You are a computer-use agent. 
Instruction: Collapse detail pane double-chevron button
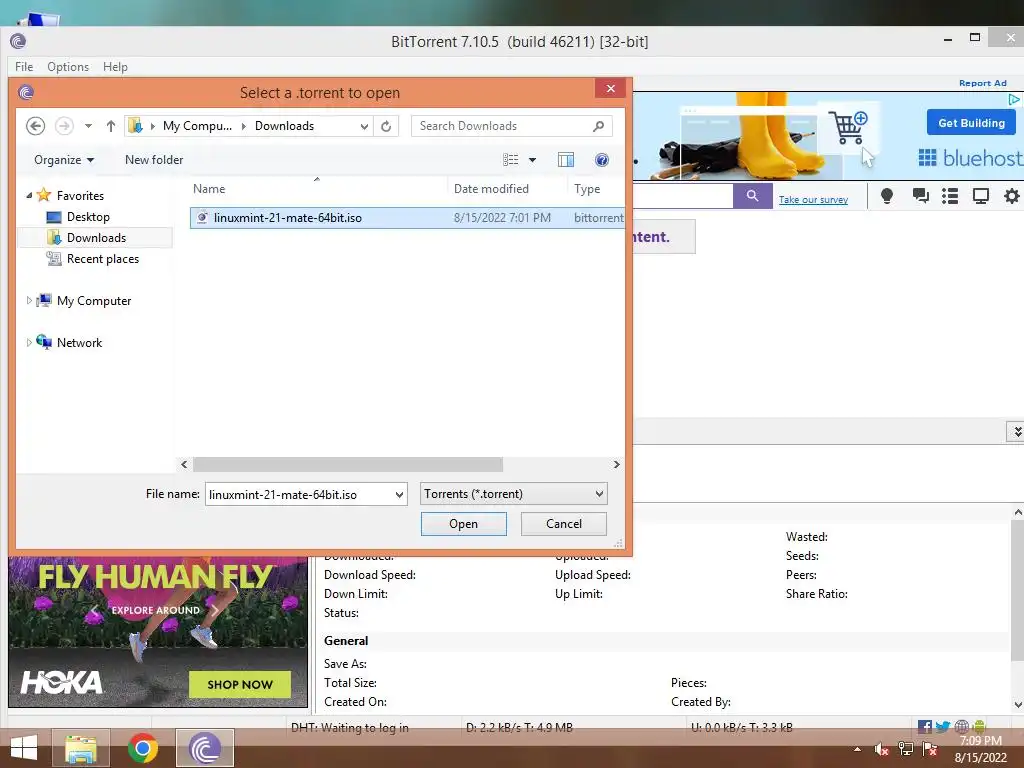1016,432
